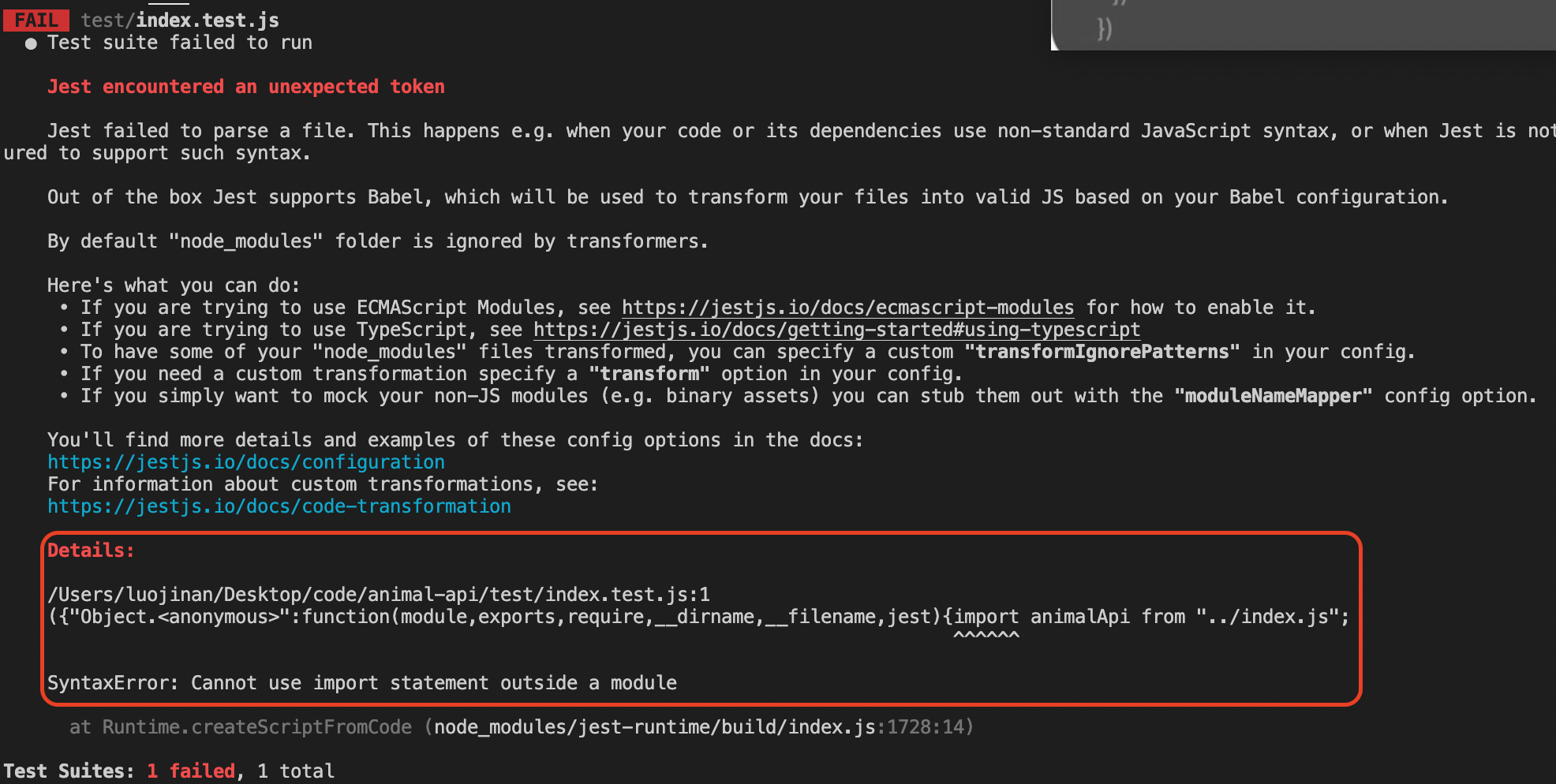Viewport: 1556px width, 784px height.
Task: Open the jestjs.io docs/configuration link
Action: pos(246,462)
